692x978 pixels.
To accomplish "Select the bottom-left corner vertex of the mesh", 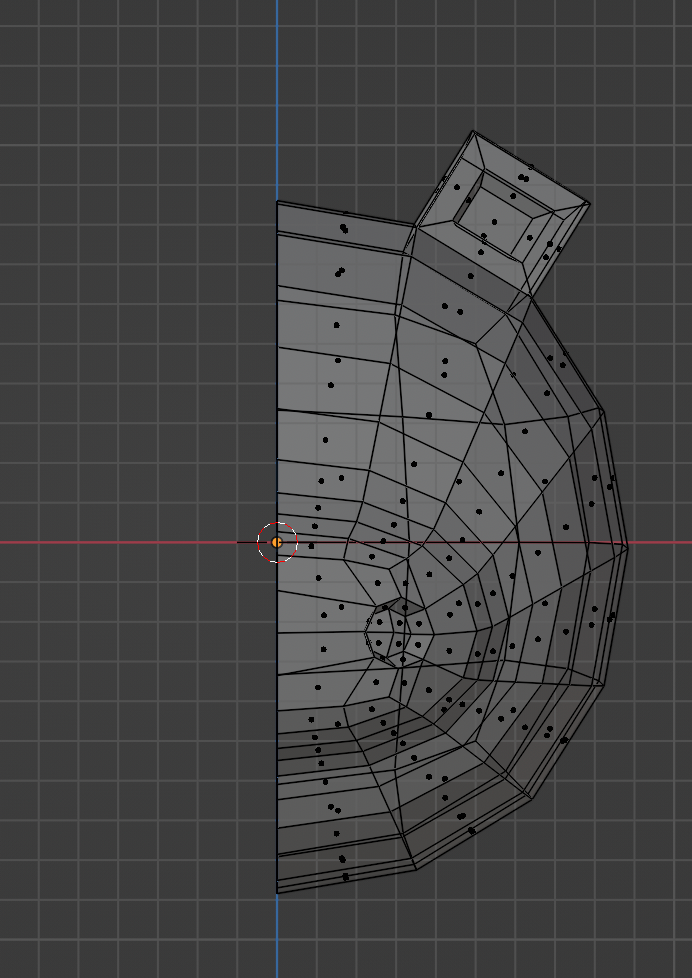I will 277,892.
